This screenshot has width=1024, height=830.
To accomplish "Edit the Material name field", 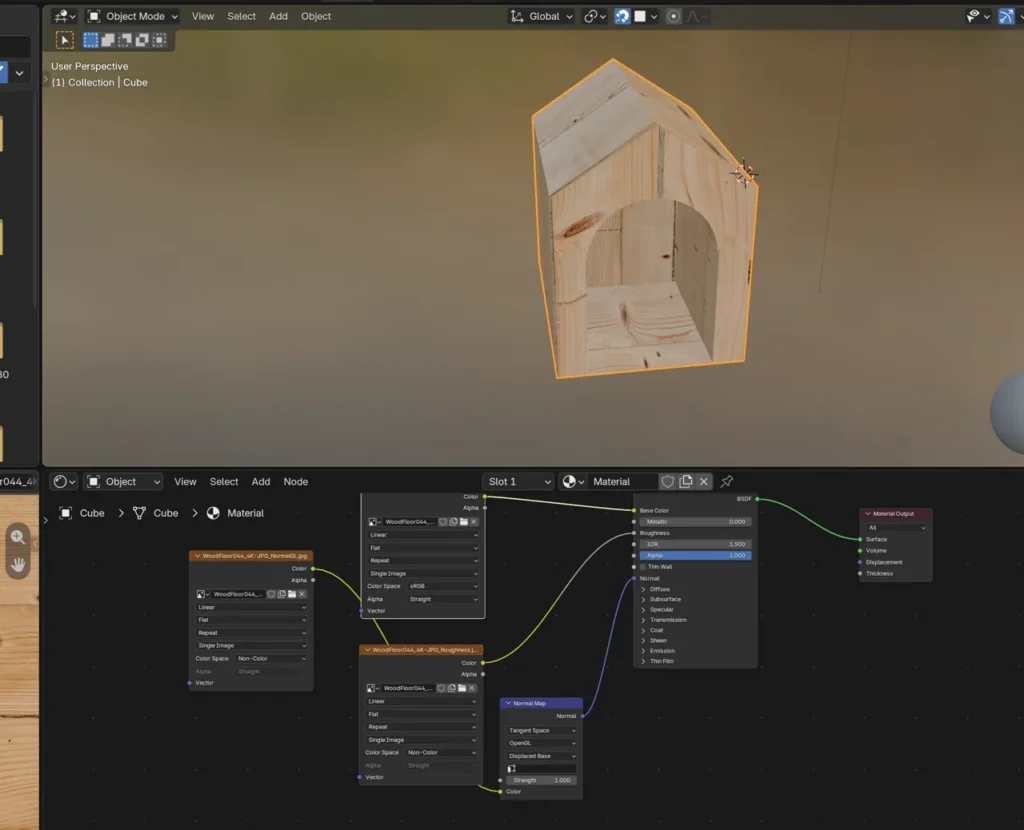I will pos(622,482).
